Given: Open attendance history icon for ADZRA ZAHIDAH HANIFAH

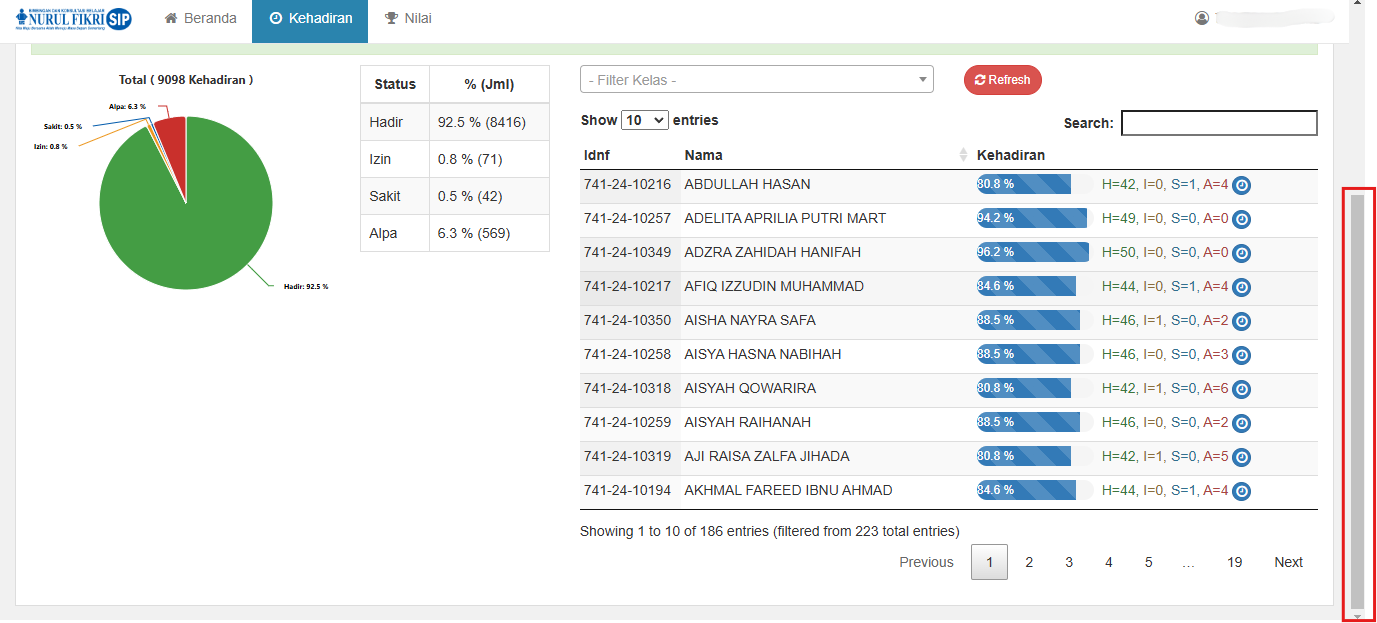Looking at the screenshot, I should 1241,253.
